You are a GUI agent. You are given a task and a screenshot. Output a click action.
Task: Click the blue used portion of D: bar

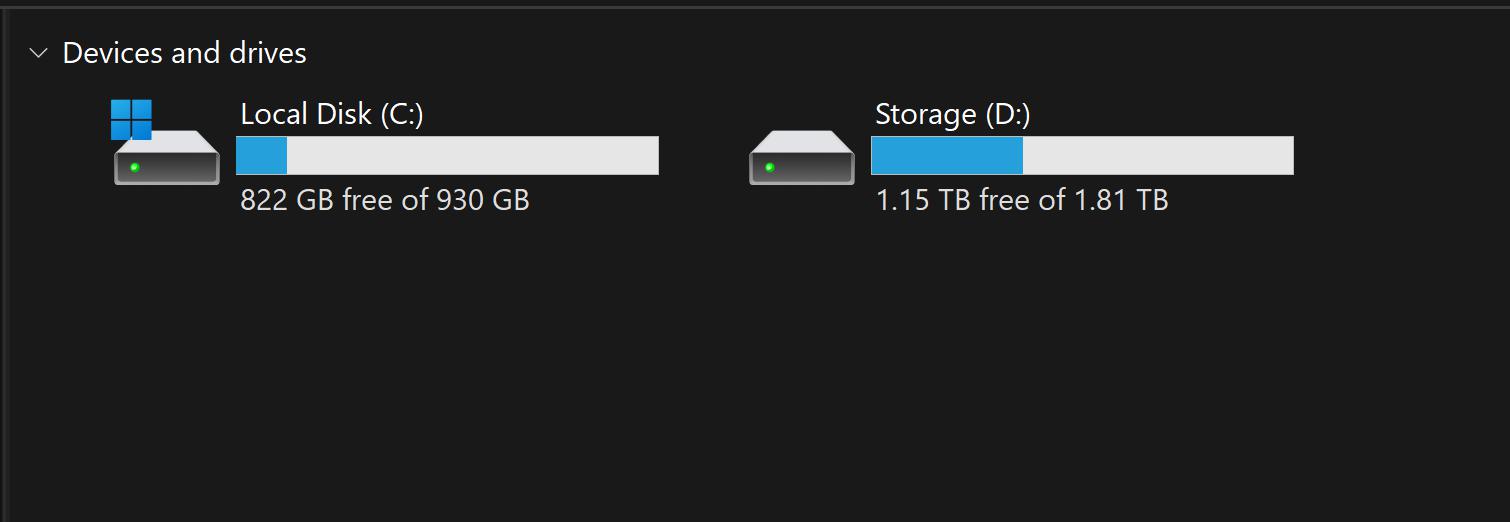(946, 156)
